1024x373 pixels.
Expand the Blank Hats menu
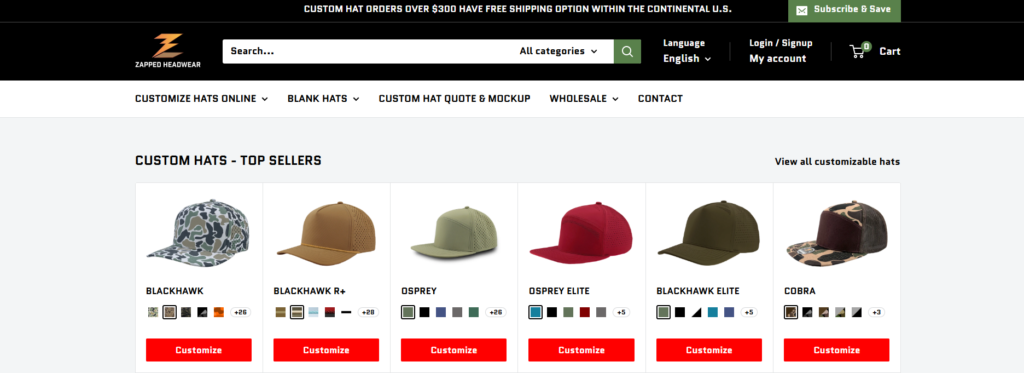[323, 99]
